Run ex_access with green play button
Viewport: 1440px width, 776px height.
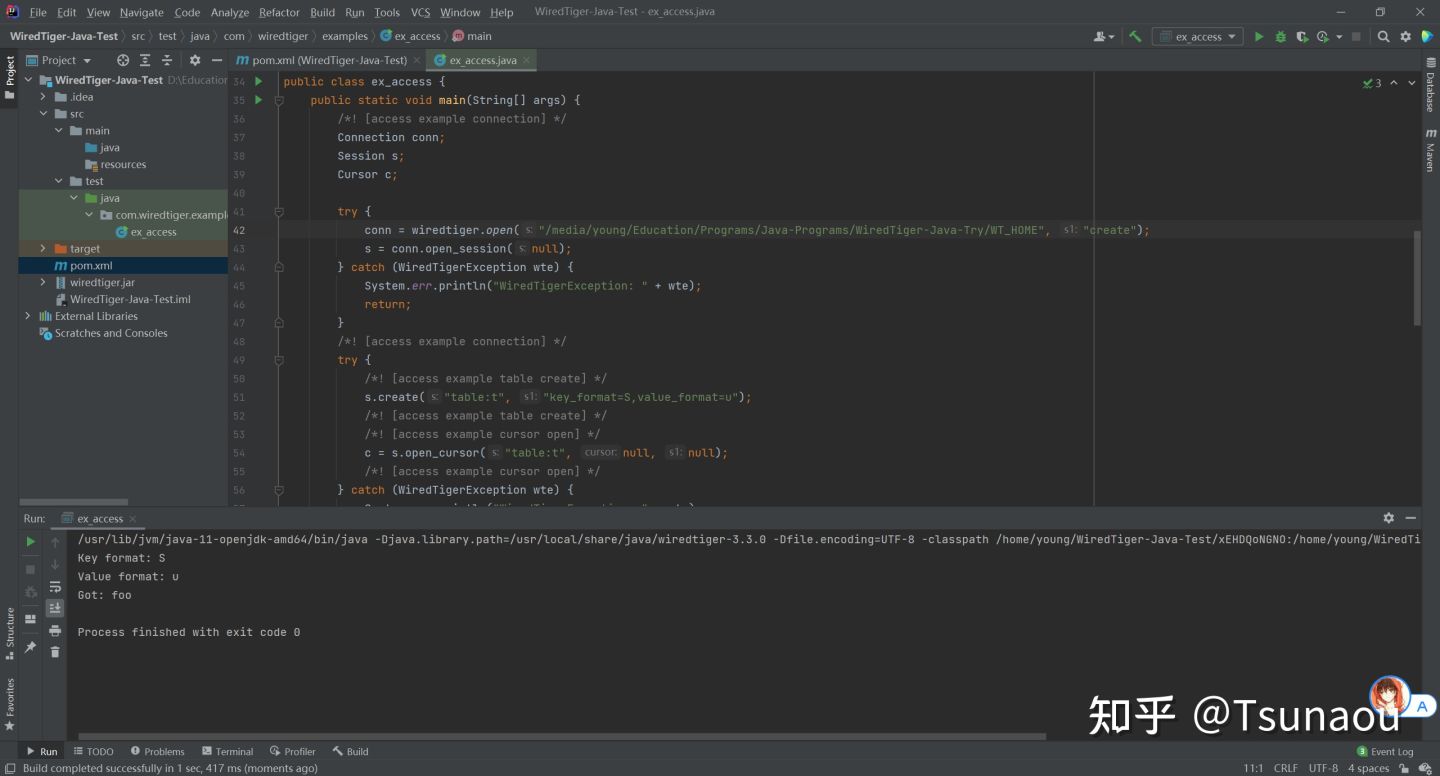tap(1259, 36)
